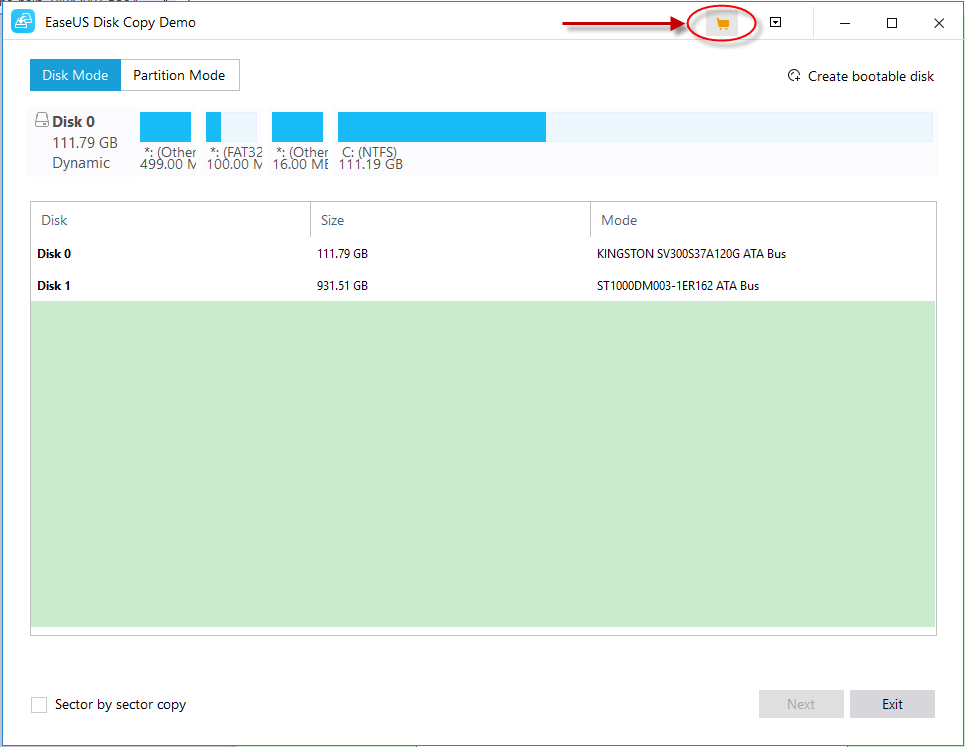Viewport: 965px width, 747px height.
Task: Click the Disk column header
Action: [170, 220]
